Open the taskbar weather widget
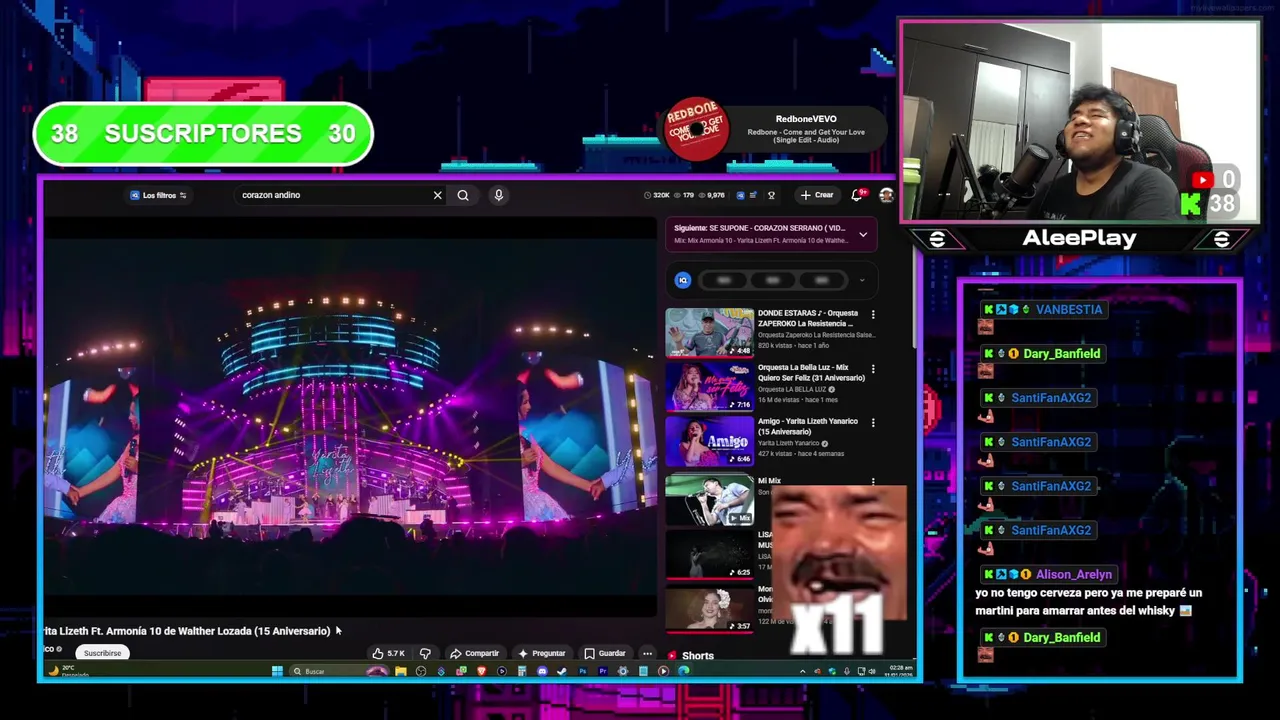 68,671
